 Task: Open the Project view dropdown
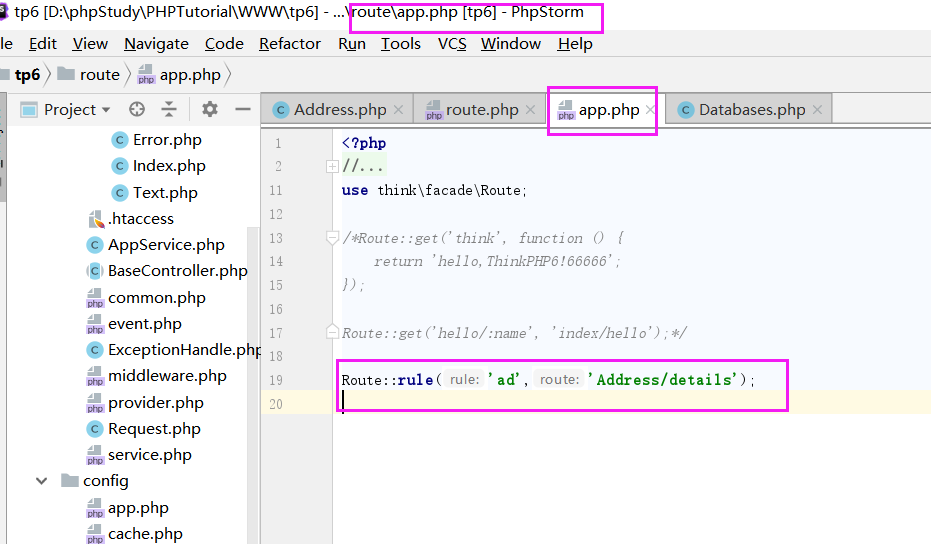(x=104, y=110)
